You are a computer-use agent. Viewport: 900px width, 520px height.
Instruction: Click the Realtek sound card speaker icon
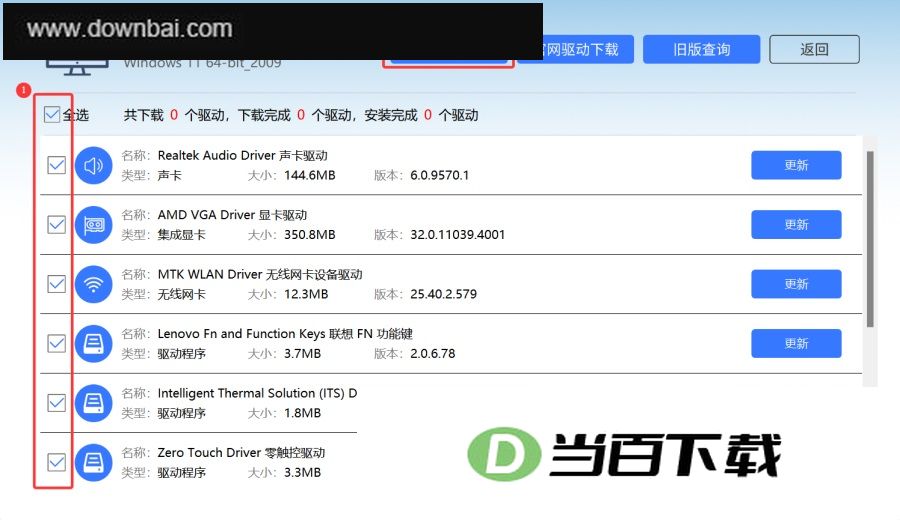94,165
